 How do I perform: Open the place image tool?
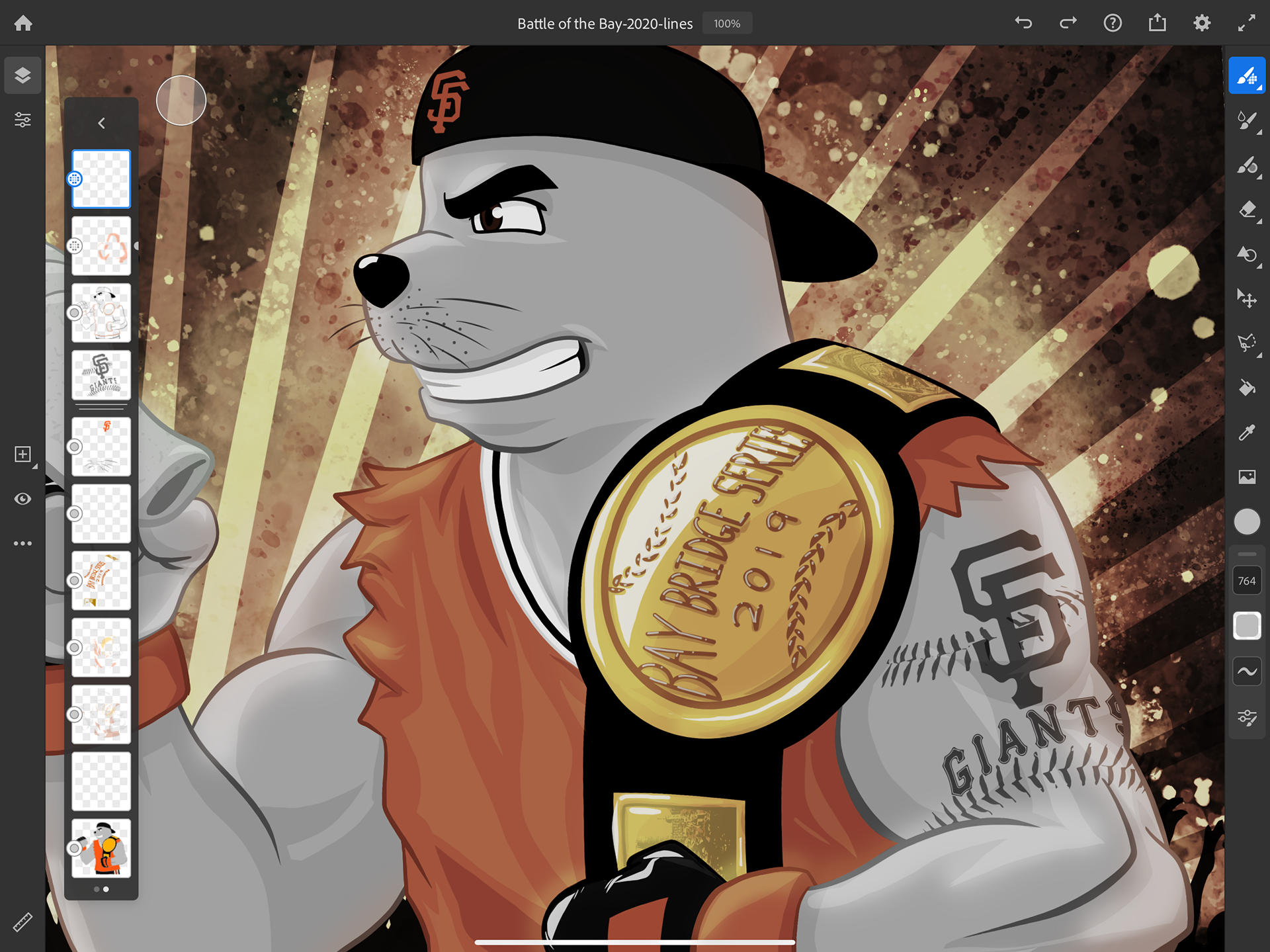[1246, 477]
